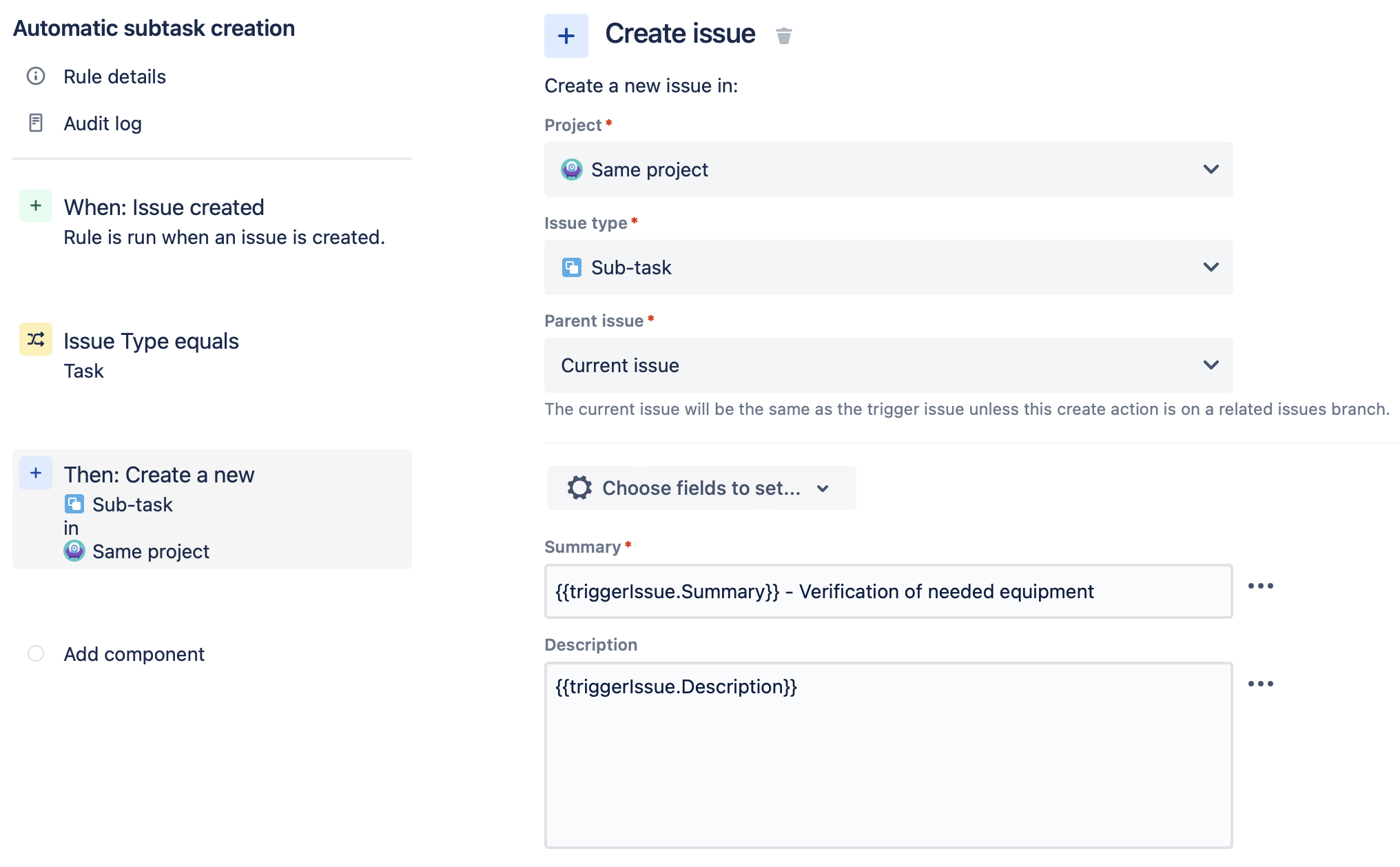1400x867 pixels.
Task: Click the Choose fields to set button
Action: pyautogui.click(x=699, y=488)
